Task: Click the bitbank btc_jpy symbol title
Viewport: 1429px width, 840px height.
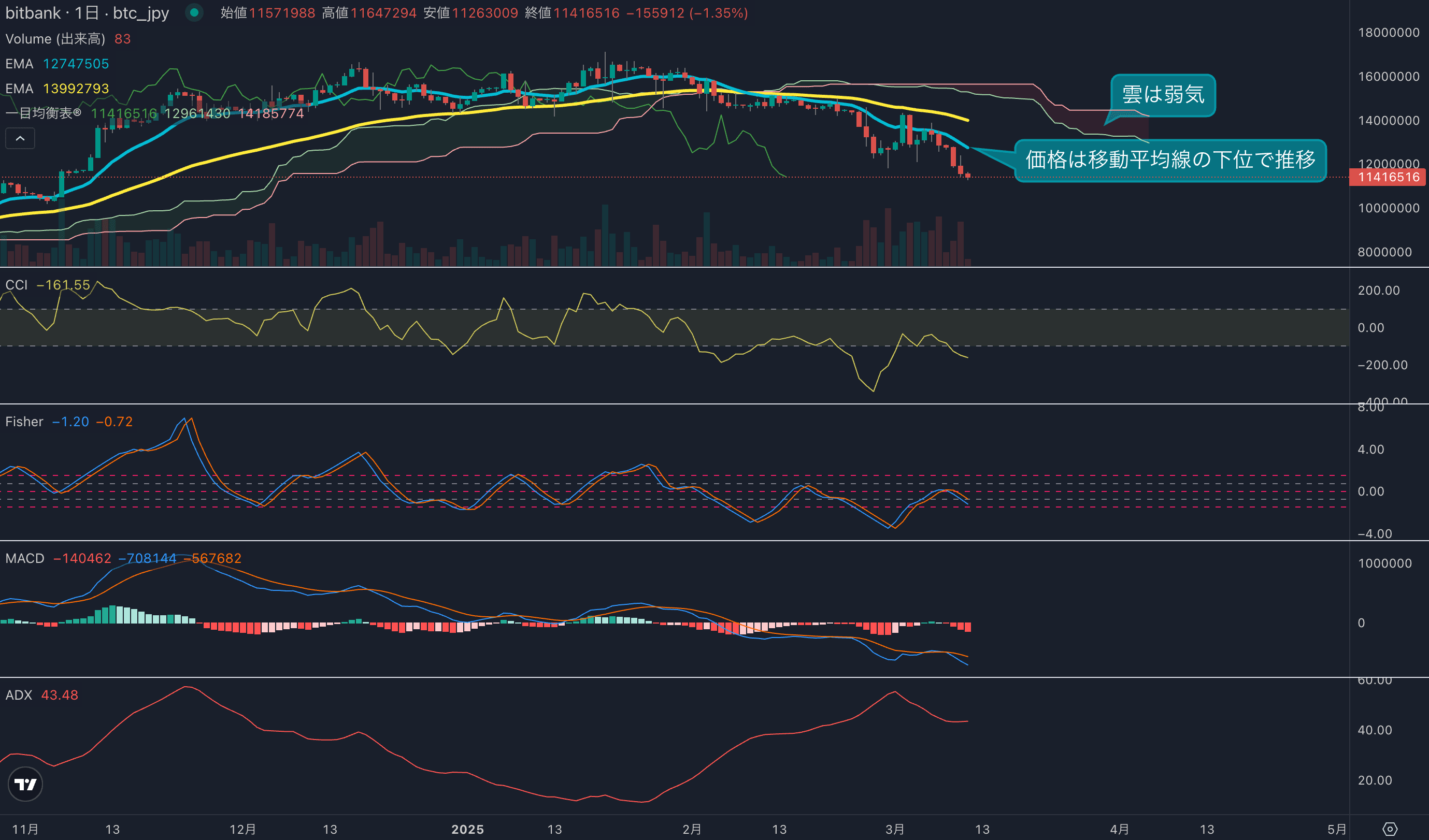Action: coord(87,12)
